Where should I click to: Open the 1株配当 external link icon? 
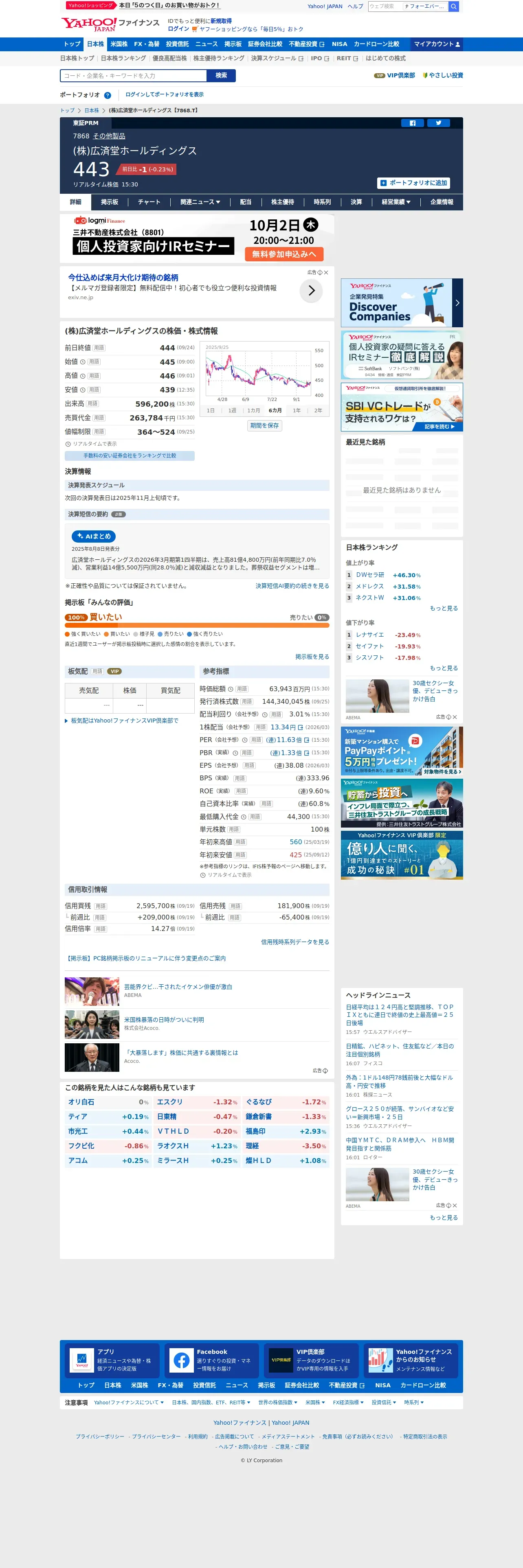click(x=300, y=727)
